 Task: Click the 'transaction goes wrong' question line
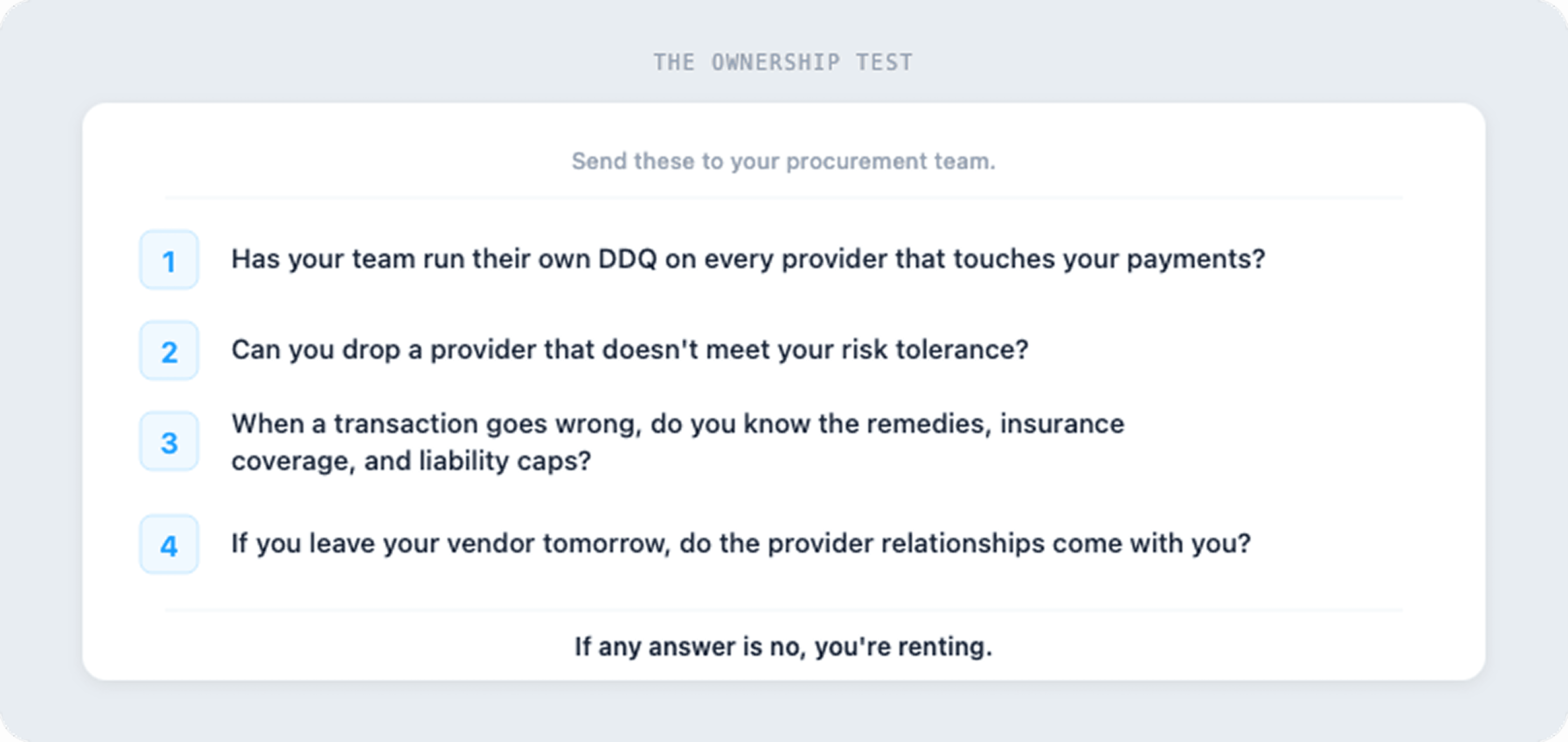[x=677, y=424]
